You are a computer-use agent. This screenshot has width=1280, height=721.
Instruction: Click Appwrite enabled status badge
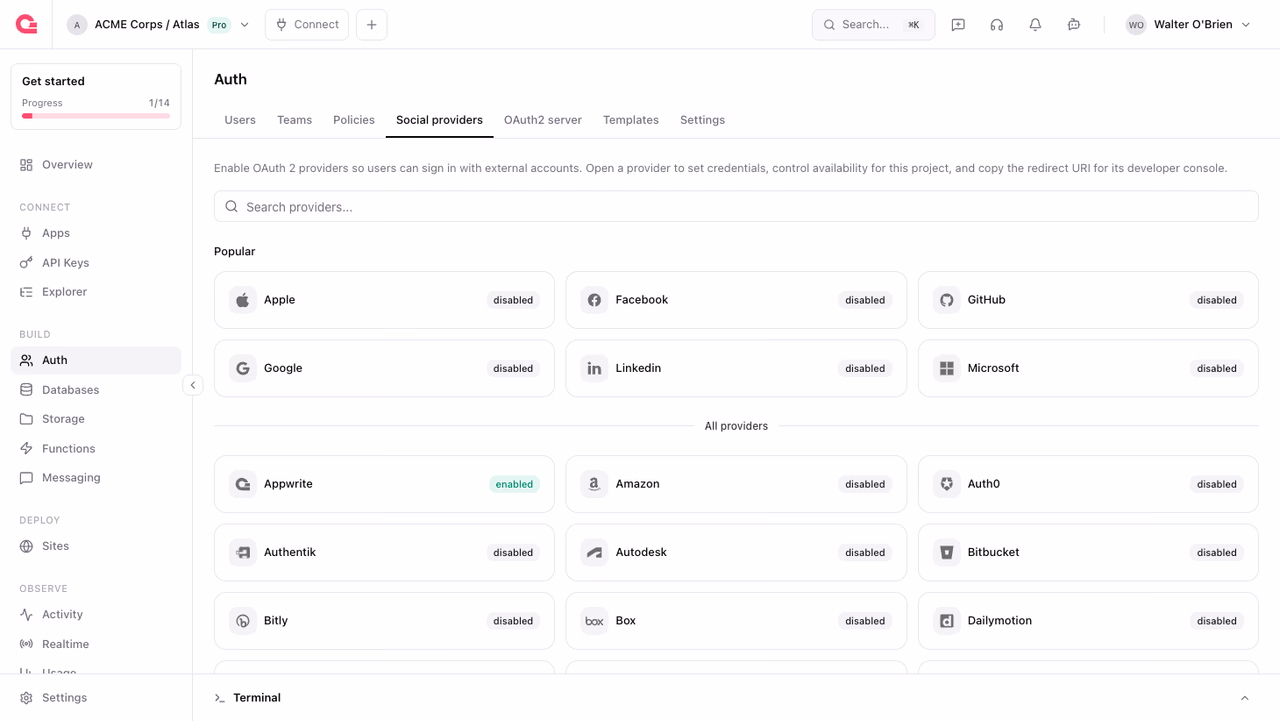514,484
